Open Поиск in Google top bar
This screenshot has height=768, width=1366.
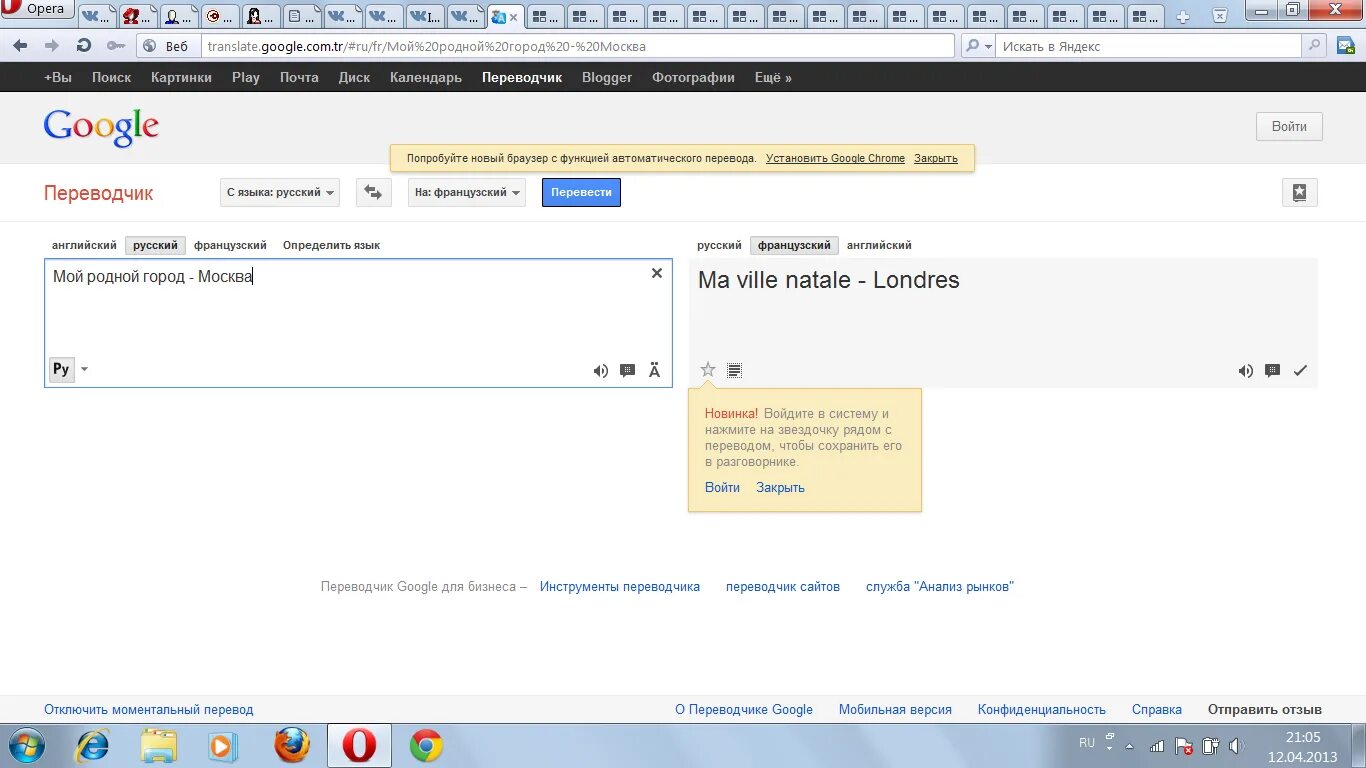[x=111, y=77]
